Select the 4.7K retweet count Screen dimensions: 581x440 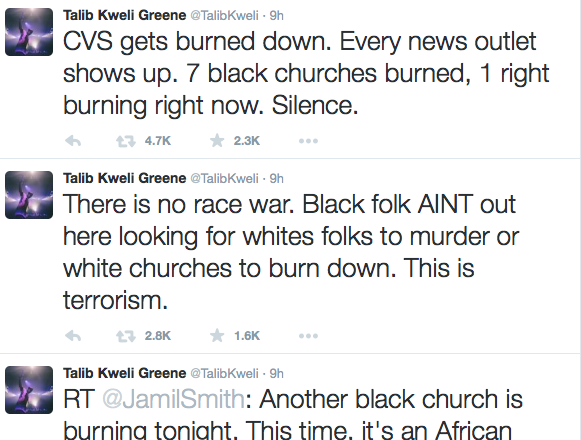pyautogui.click(x=158, y=141)
